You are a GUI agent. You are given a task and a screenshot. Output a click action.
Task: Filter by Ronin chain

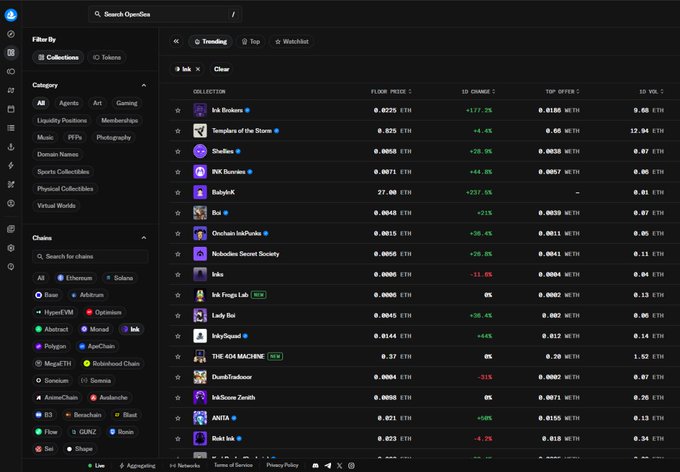(x=122, y=432)
